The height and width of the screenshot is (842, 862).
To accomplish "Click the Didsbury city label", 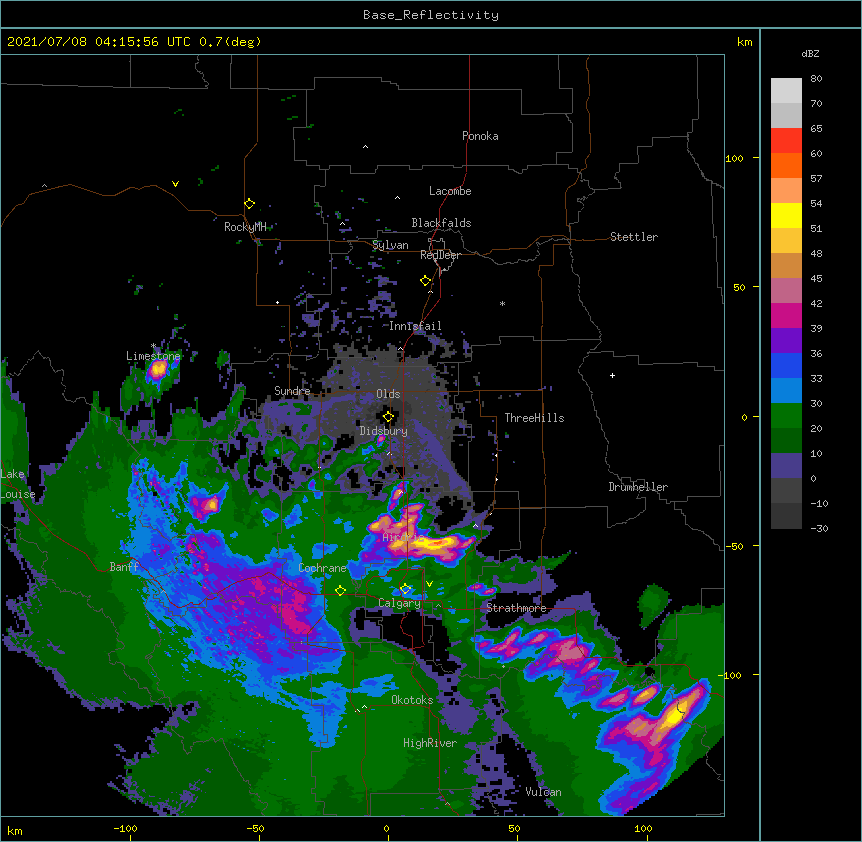I will [x=384, y=431].
